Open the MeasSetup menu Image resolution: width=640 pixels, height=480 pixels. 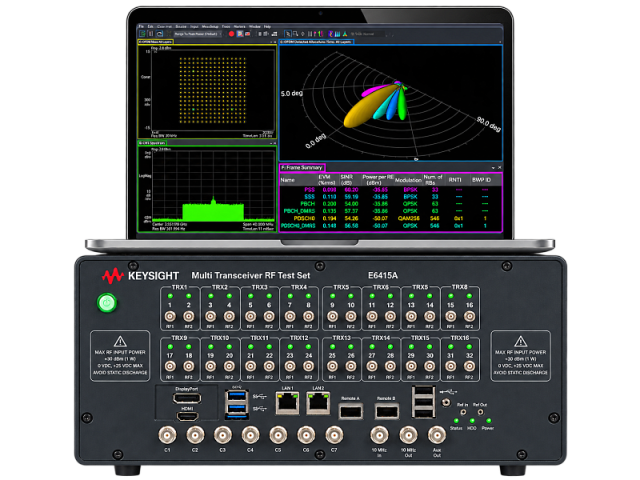click(x=210, y=26)
